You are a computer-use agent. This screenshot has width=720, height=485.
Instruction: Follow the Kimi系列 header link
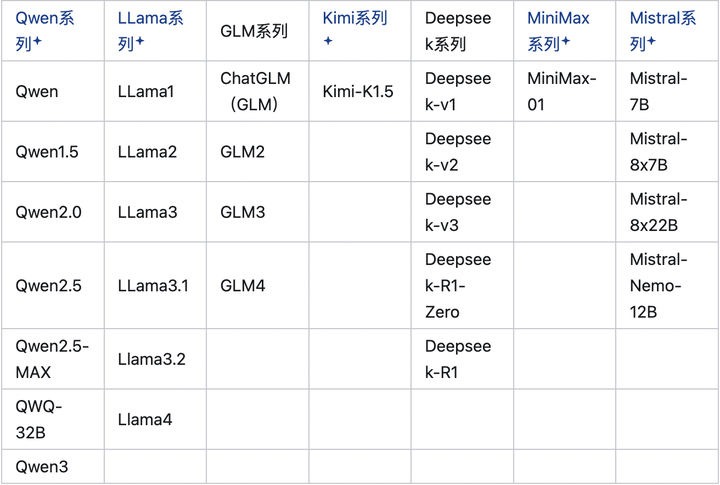coord(355,19)
